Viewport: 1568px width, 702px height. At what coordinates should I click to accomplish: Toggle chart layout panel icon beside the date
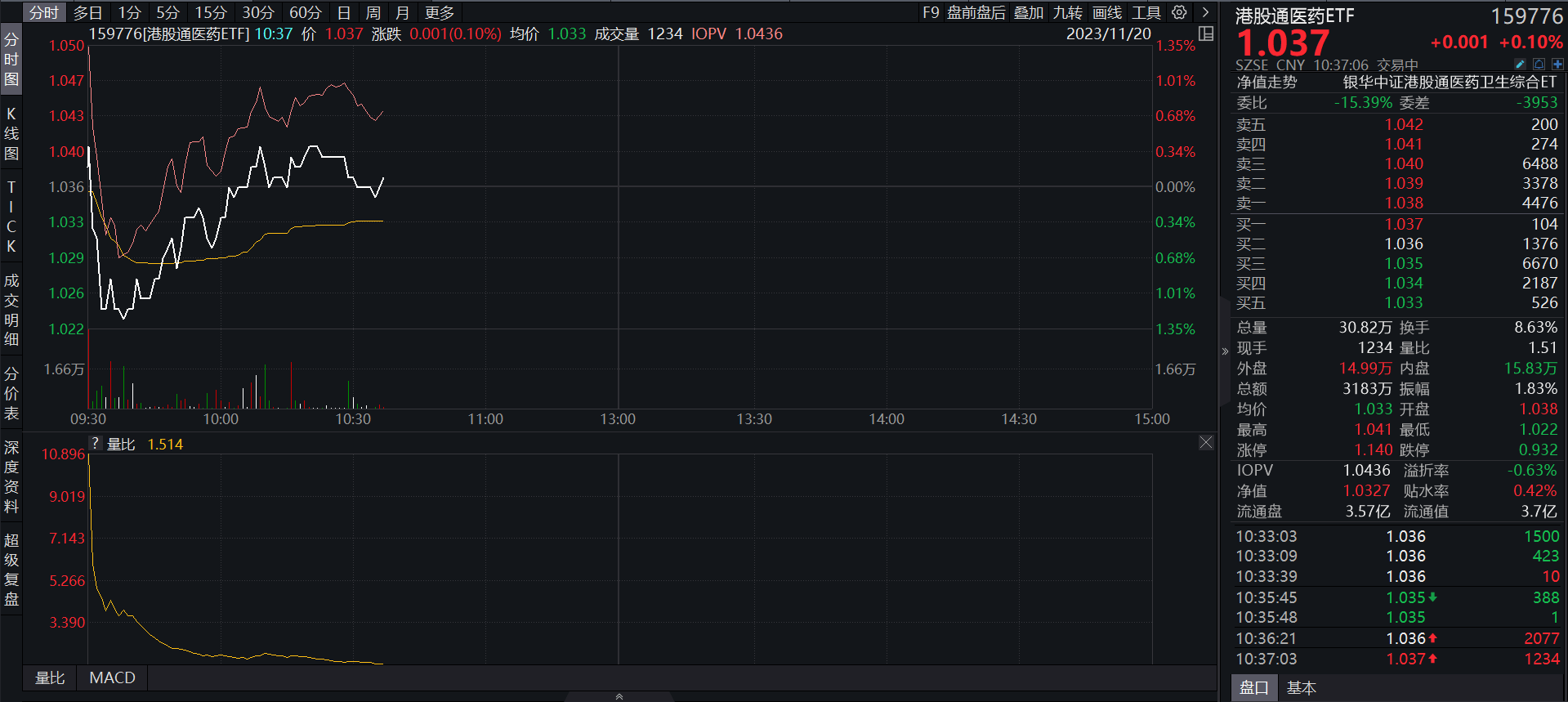1206,34
